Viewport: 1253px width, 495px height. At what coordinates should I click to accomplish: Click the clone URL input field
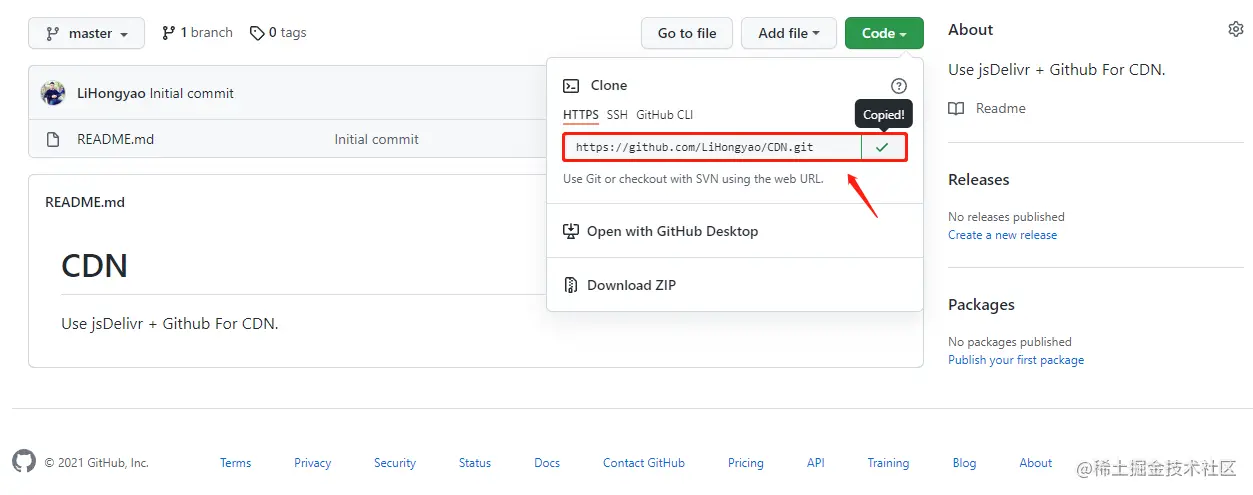[712, 147]
